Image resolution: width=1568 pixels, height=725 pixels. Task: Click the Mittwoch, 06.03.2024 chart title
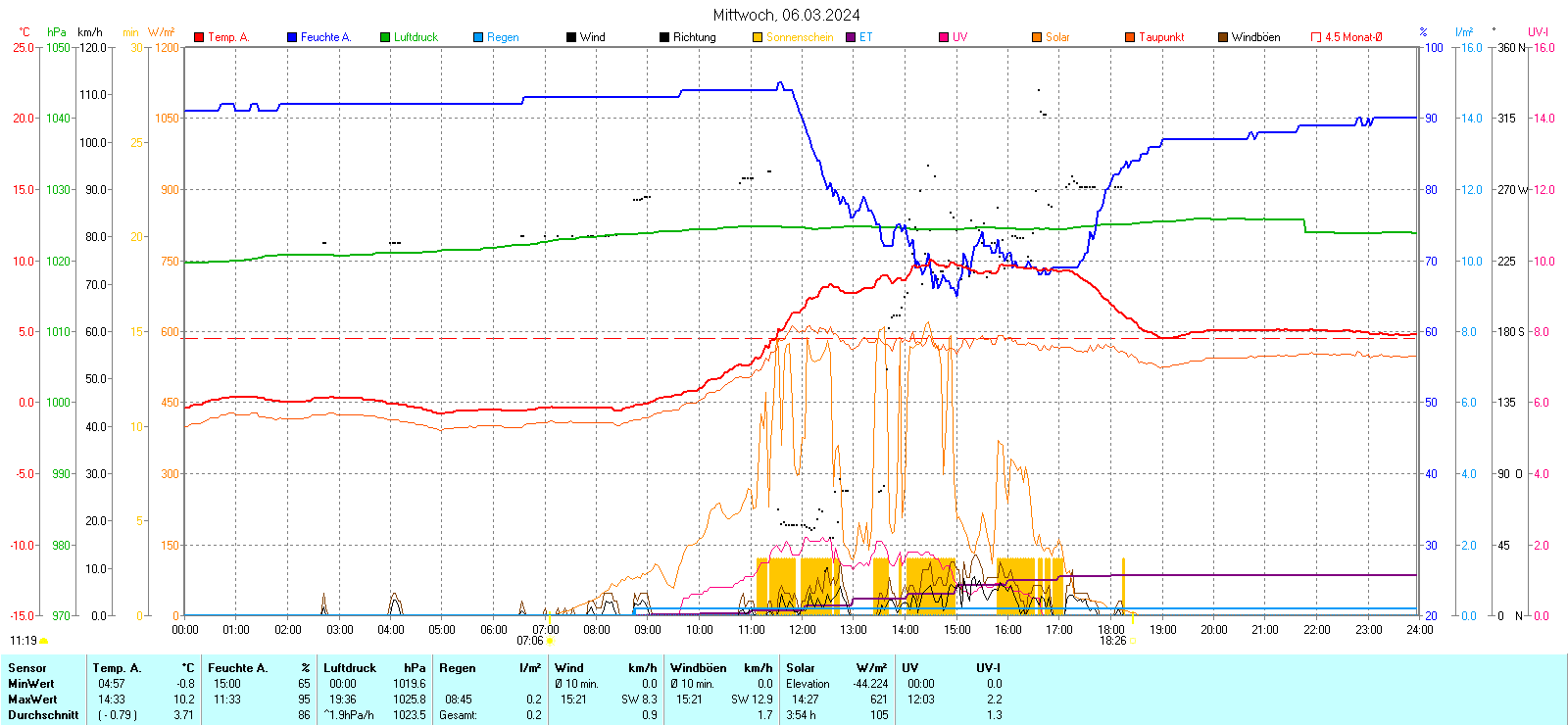coord(786,15)
